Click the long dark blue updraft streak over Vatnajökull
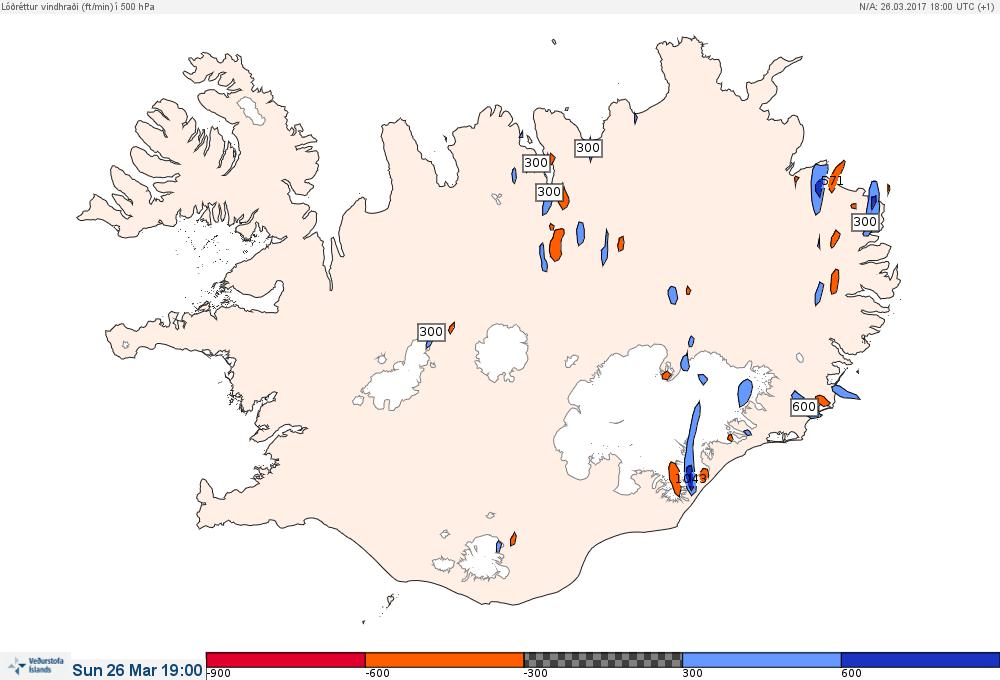 pos(691,448)
